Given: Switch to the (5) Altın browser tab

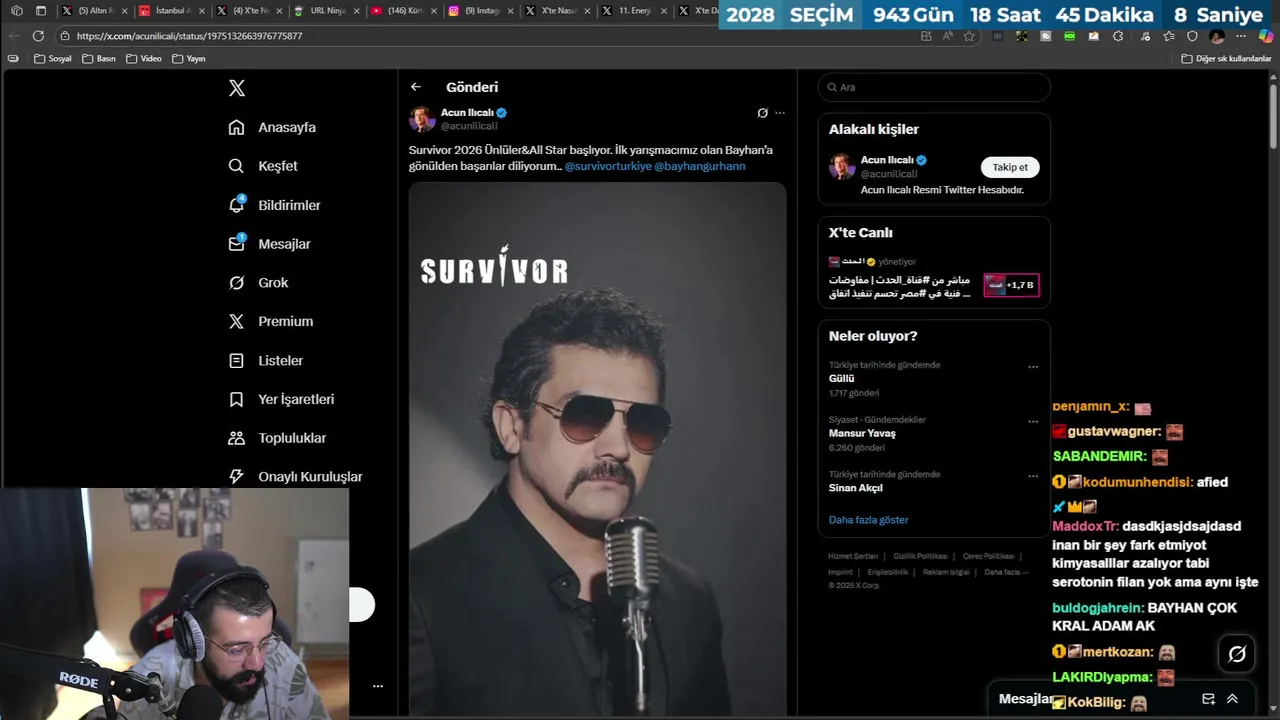Looking at the screenshot, I should tap(95, 11).
